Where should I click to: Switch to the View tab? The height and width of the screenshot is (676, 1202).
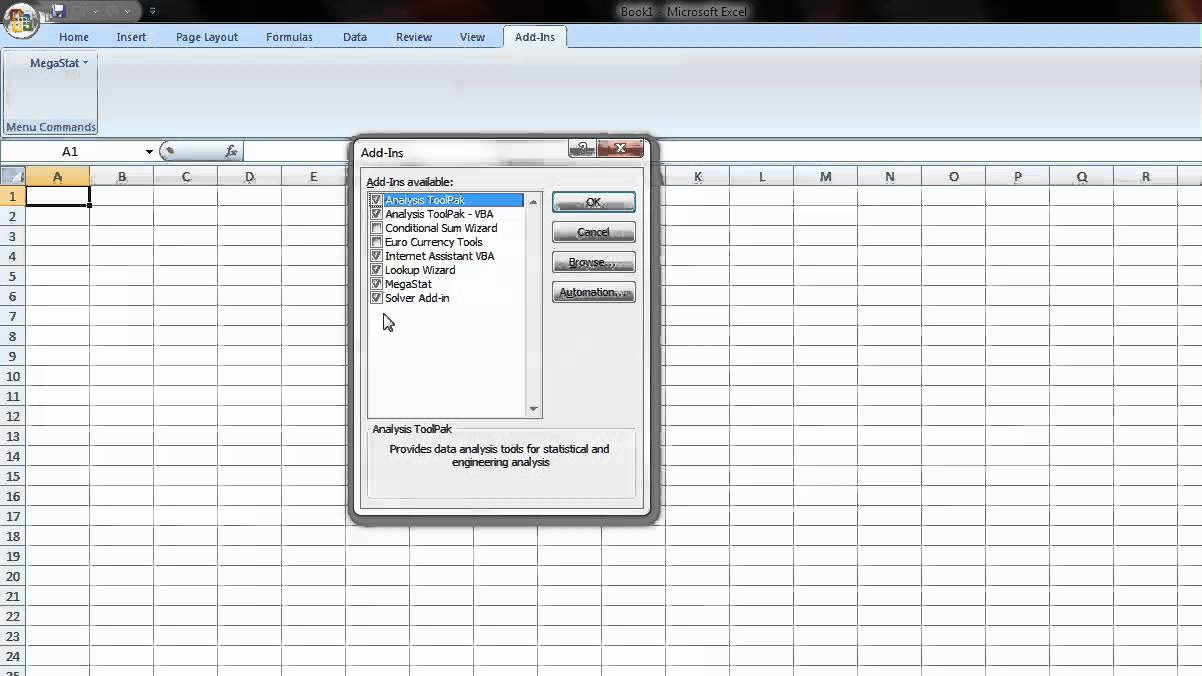tap(472, 37)
